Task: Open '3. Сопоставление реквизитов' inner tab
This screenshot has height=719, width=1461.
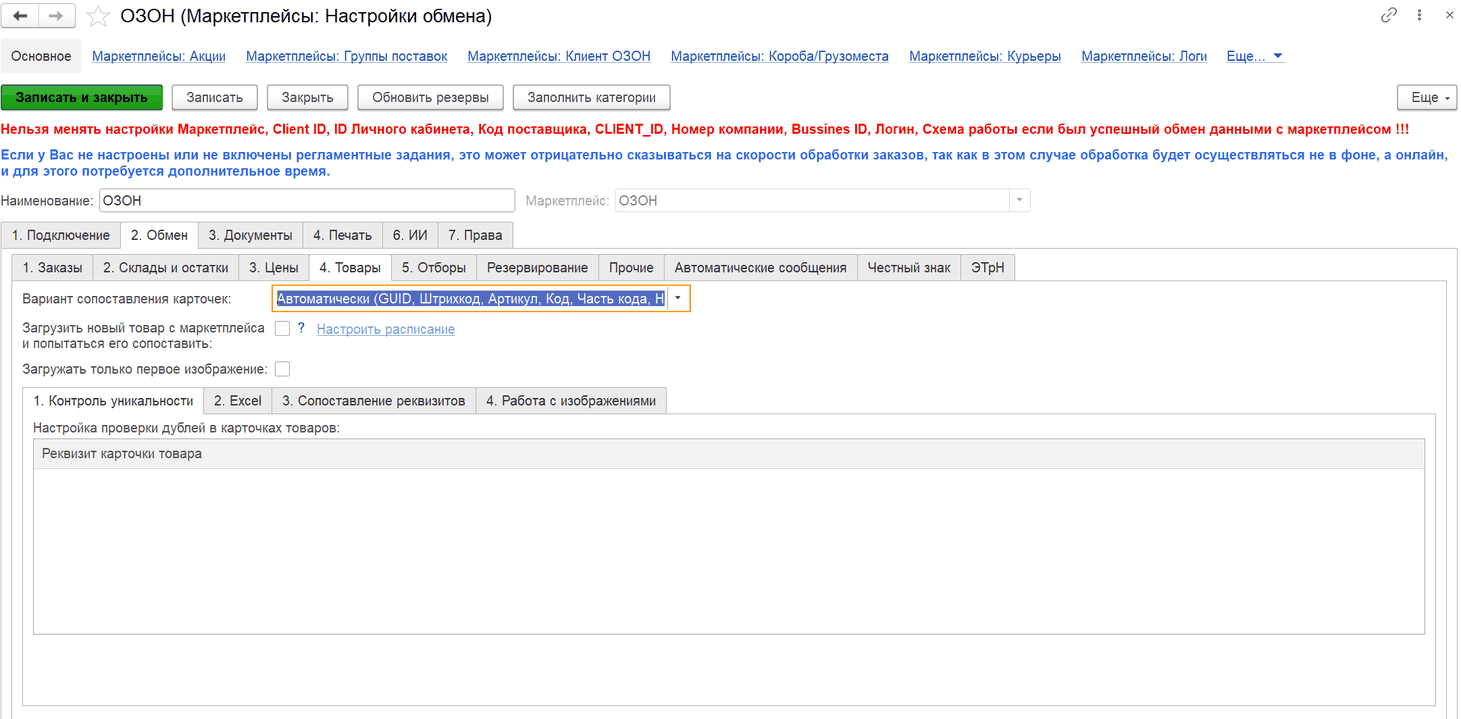Action: click(374, 400)
